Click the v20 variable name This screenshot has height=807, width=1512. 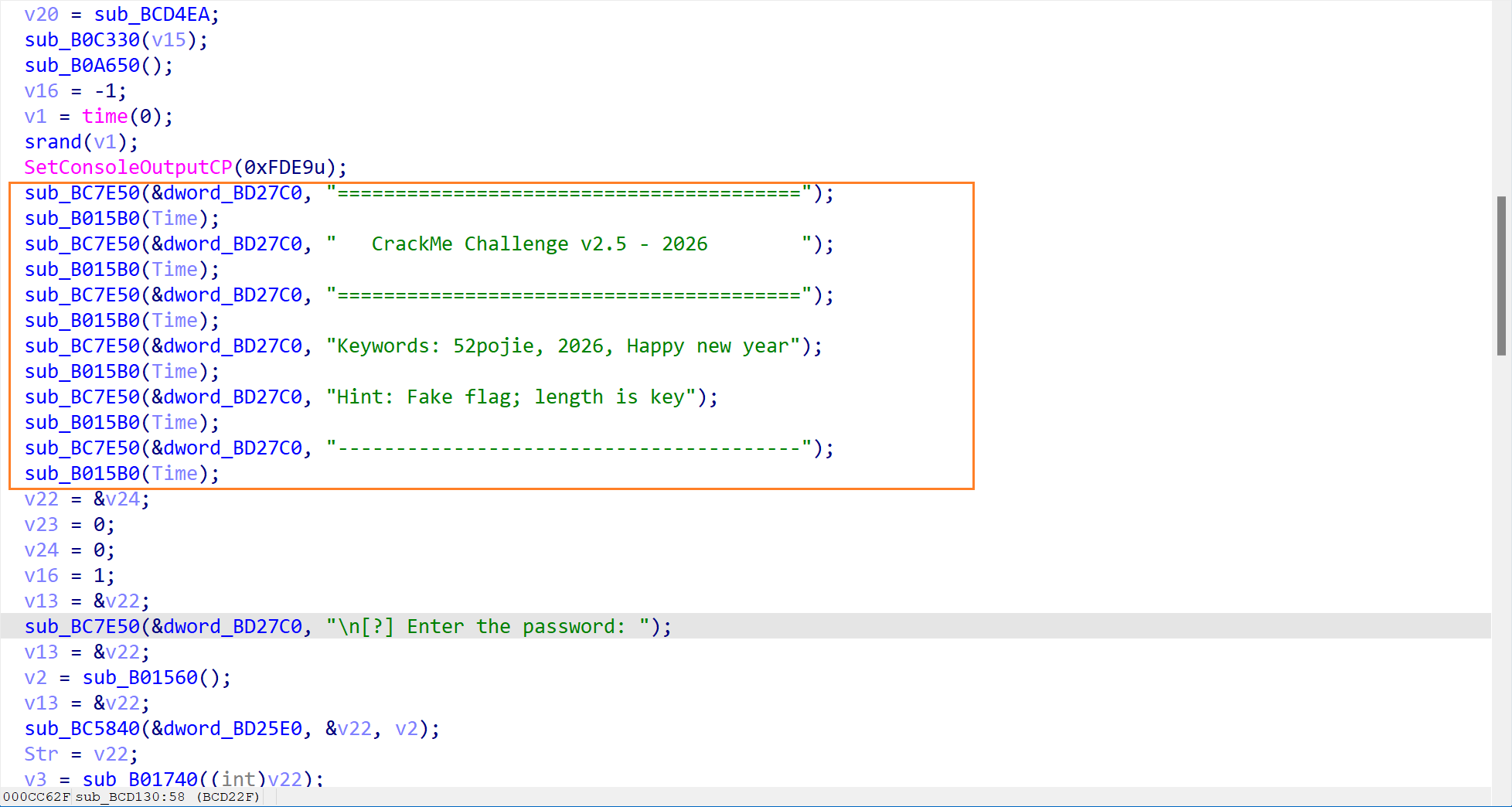[x=41, y=15]
